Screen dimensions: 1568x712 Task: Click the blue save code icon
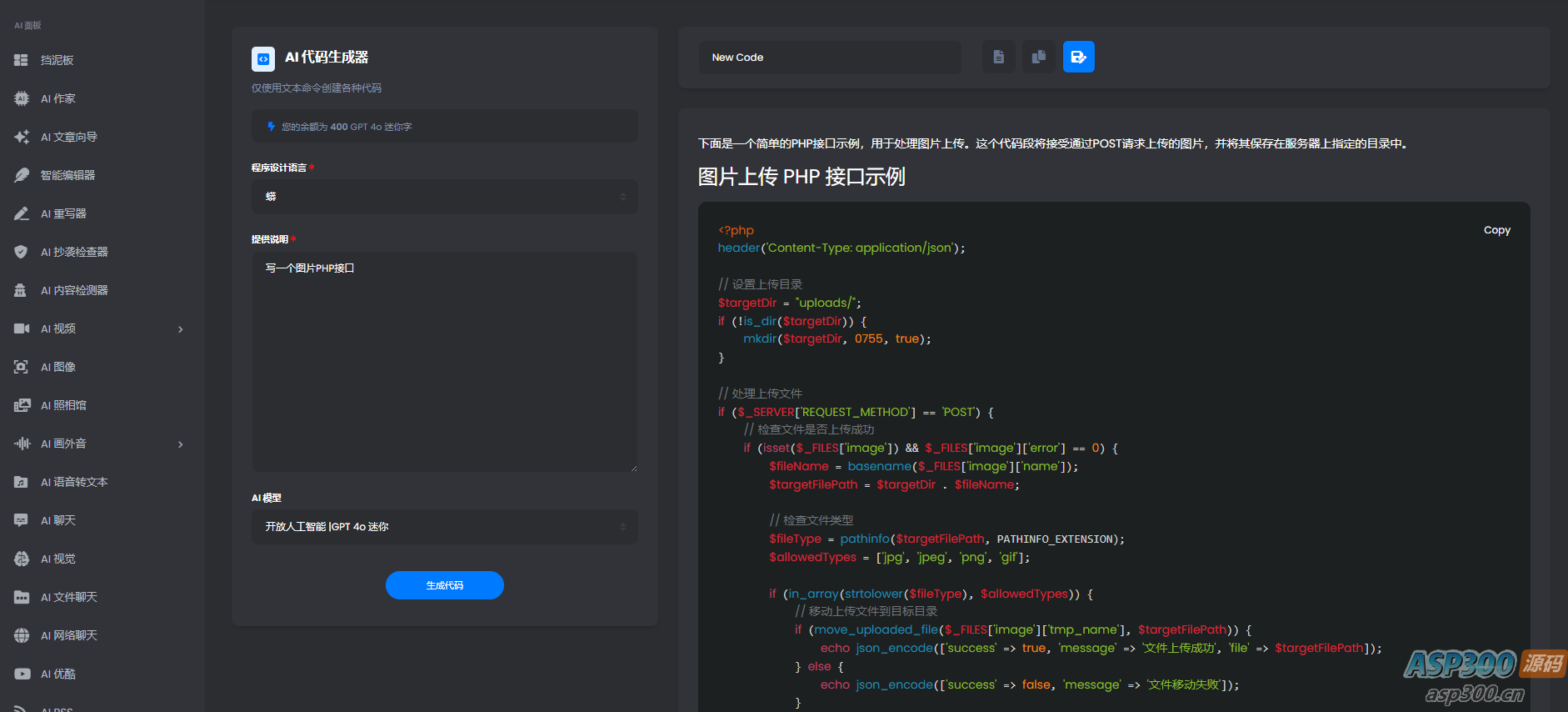point(1078,58)
